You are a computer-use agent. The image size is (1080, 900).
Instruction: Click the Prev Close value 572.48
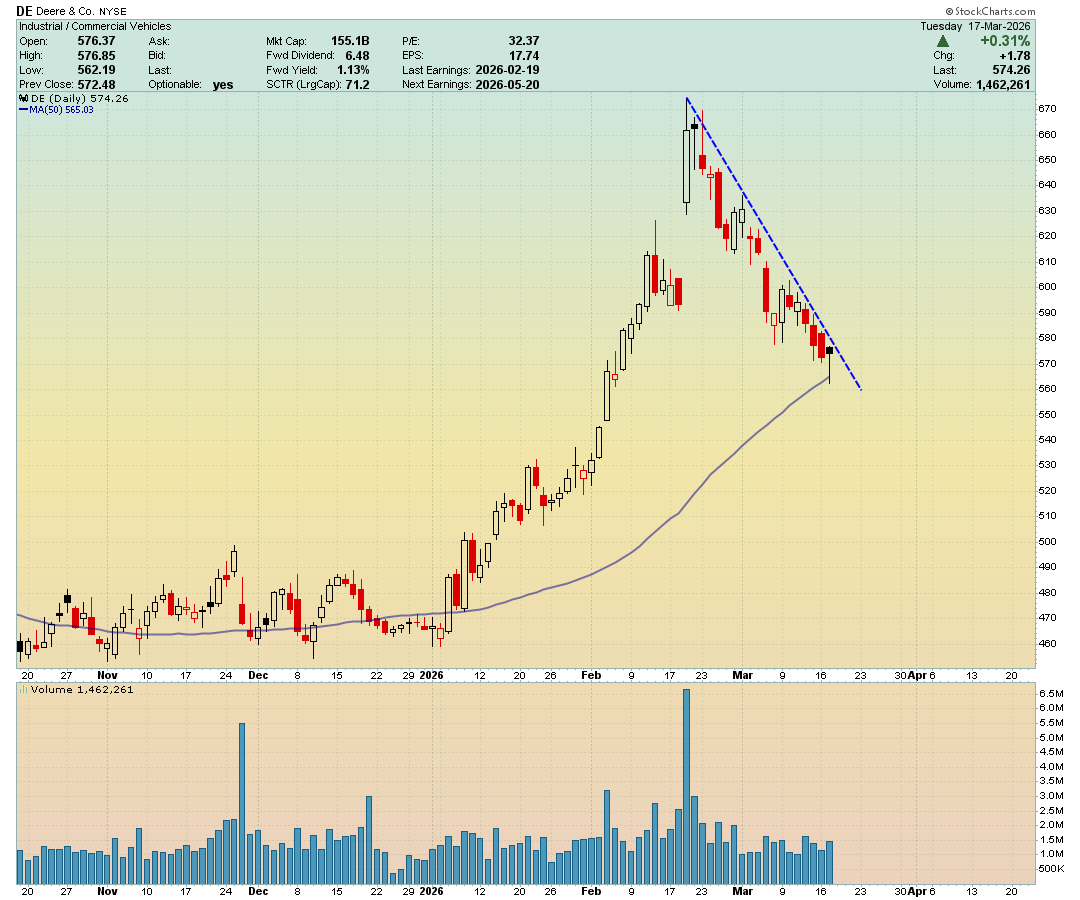tap(96, 84)
